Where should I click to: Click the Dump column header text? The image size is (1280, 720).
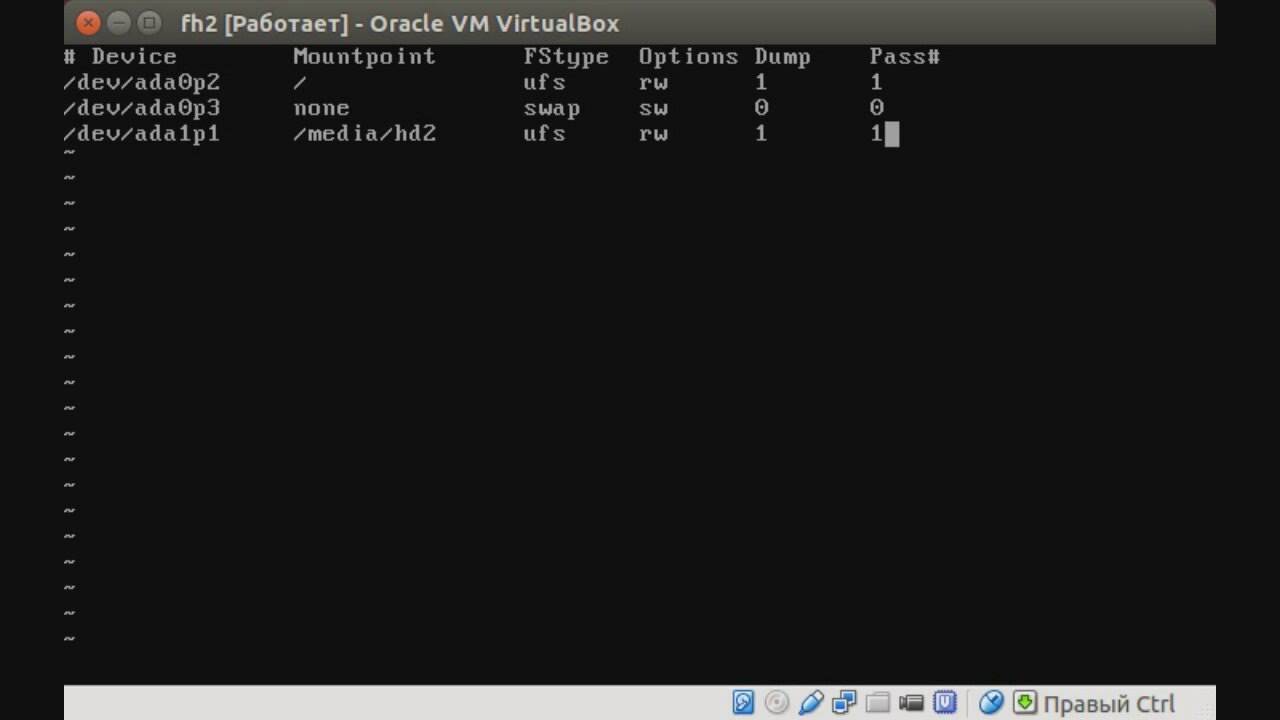(x=783, y=57)
